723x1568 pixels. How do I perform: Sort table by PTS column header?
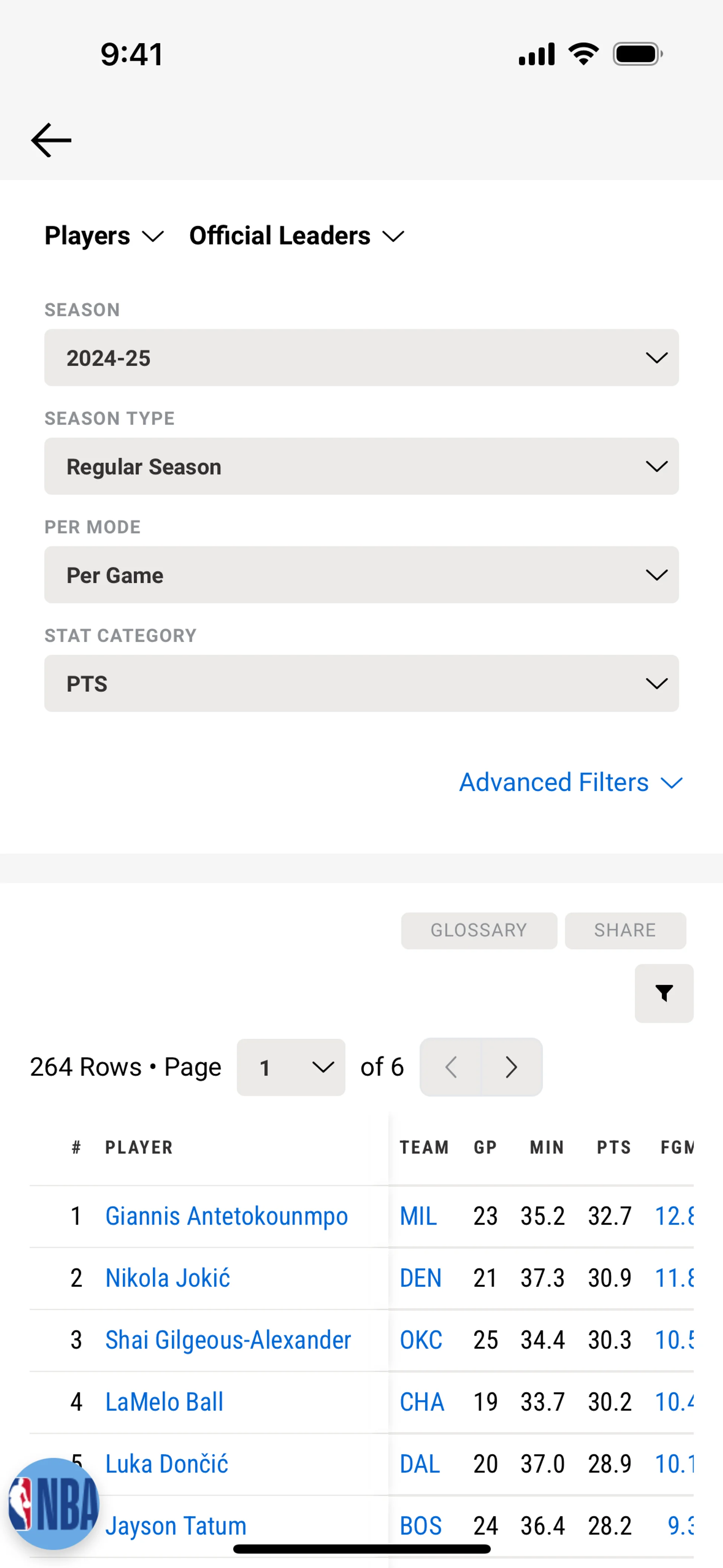click(x=613, y=1148)
